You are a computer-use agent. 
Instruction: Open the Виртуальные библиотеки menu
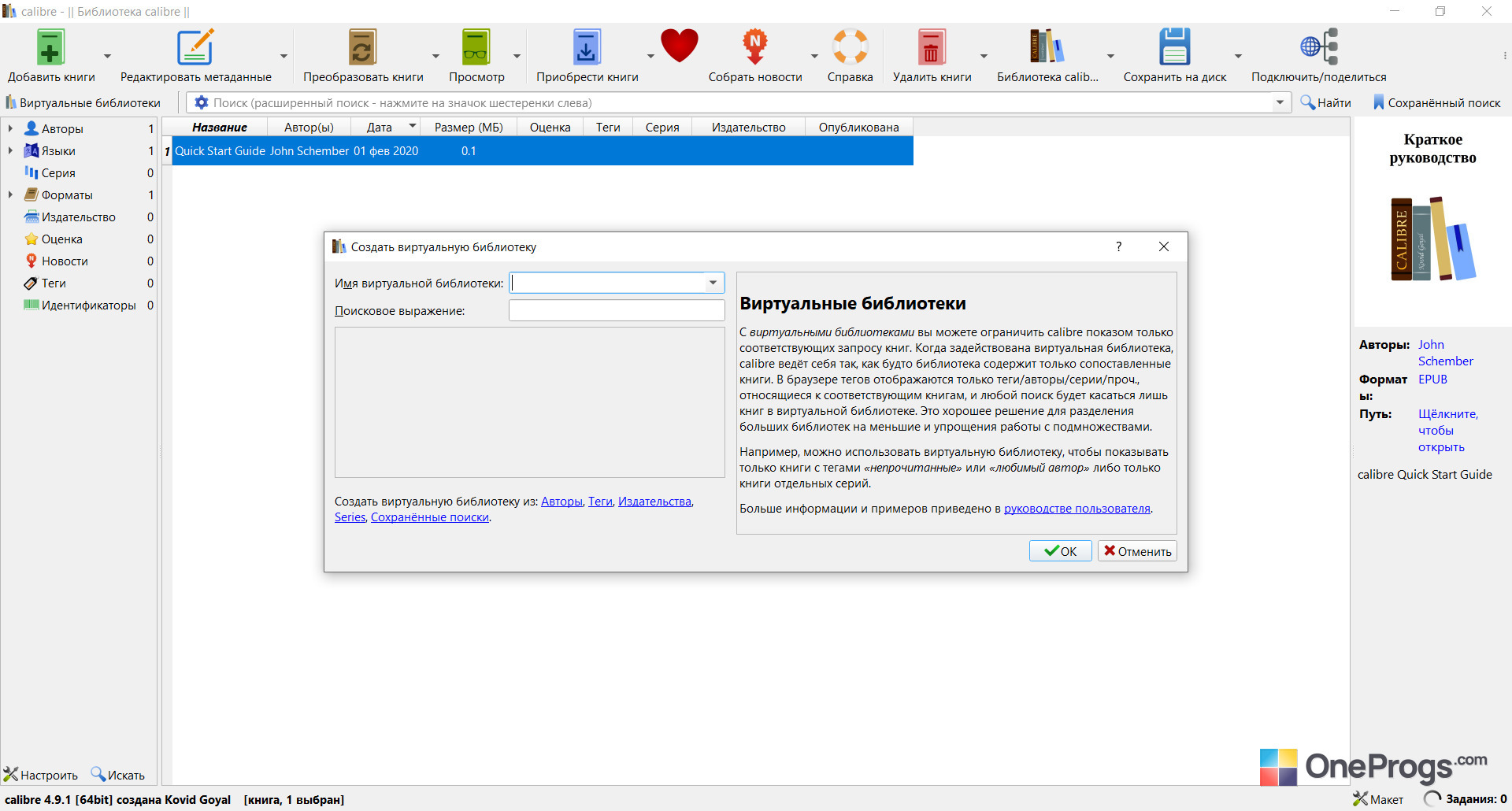[83, 102]
